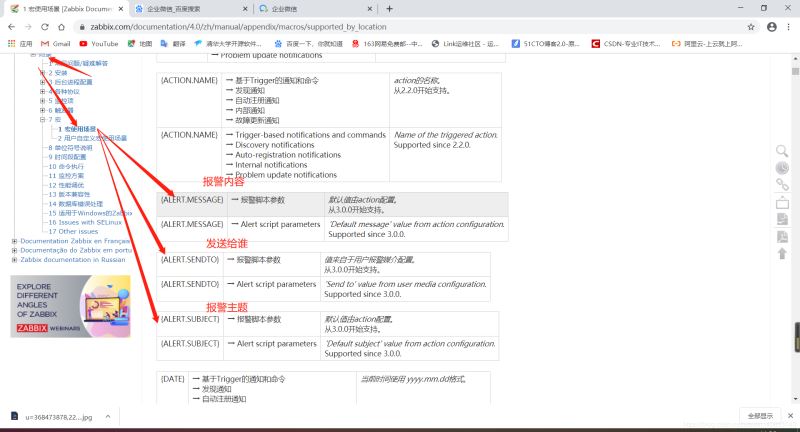Expand the 3 后台进程配置 tree node
Image resolution: width=800 pixels, height=432 pixels.
(x=43, y=82)
